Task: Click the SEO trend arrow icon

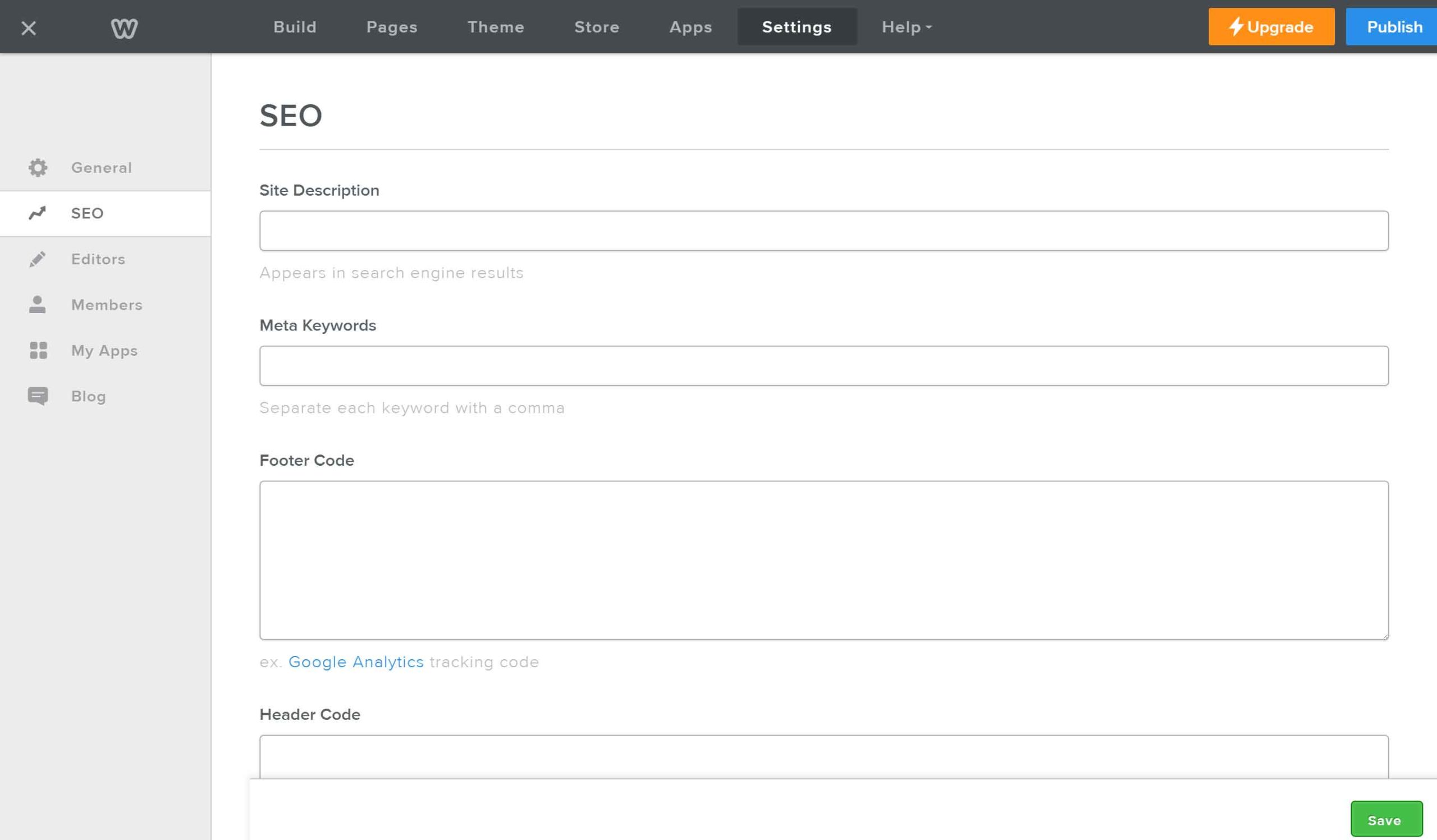Action: pos(37,213)
